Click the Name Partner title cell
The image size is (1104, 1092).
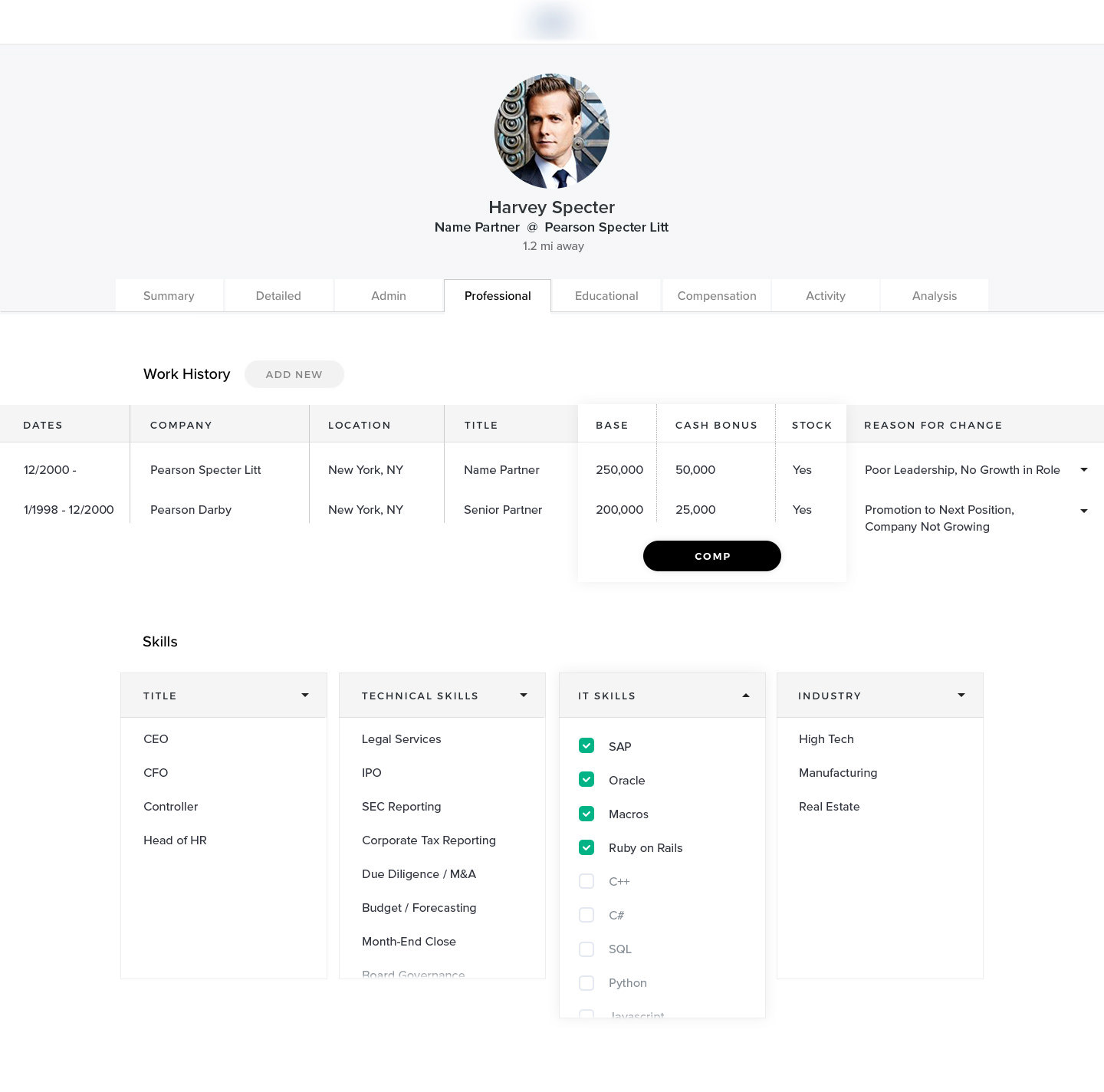point(501,470)
